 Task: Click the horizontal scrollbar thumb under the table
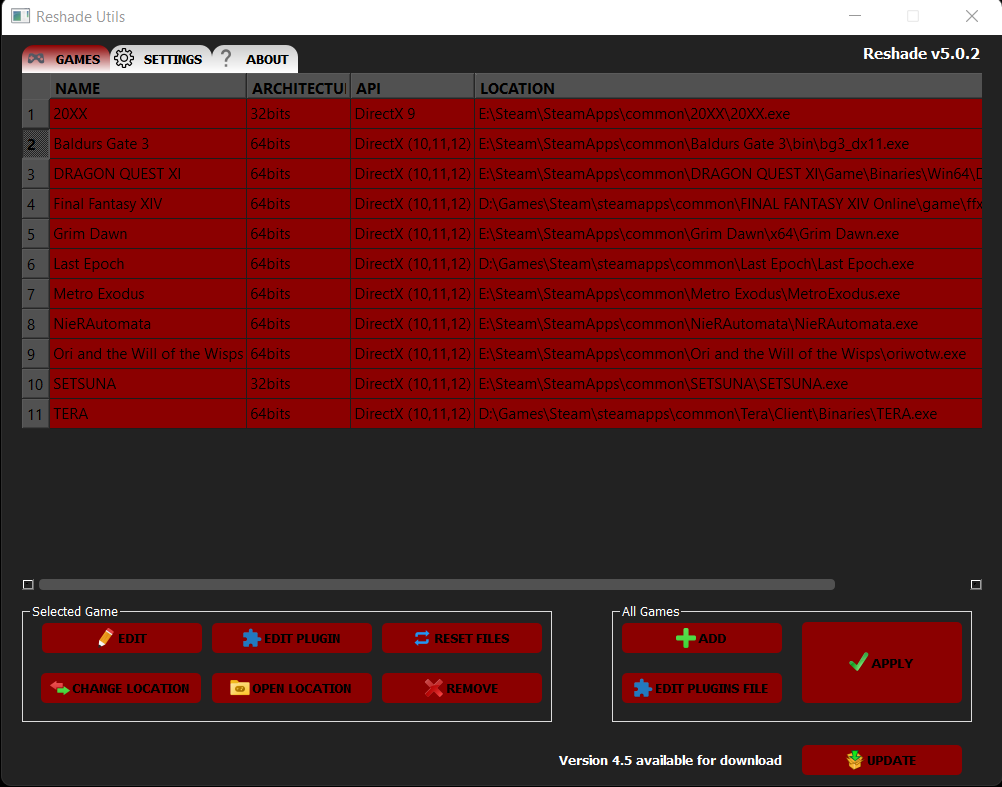[436, 584]
